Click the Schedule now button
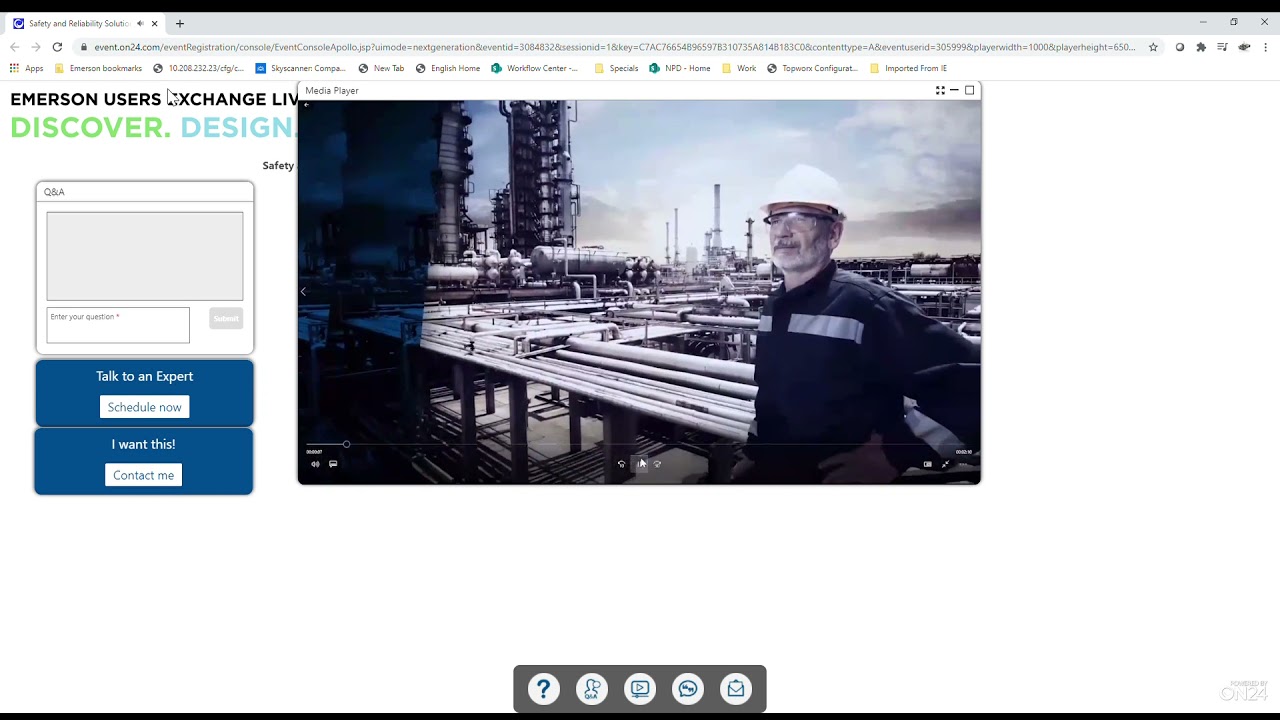The height and width of the screenshot is (720, 1280). pyautogui.click(x=145, y=407)
